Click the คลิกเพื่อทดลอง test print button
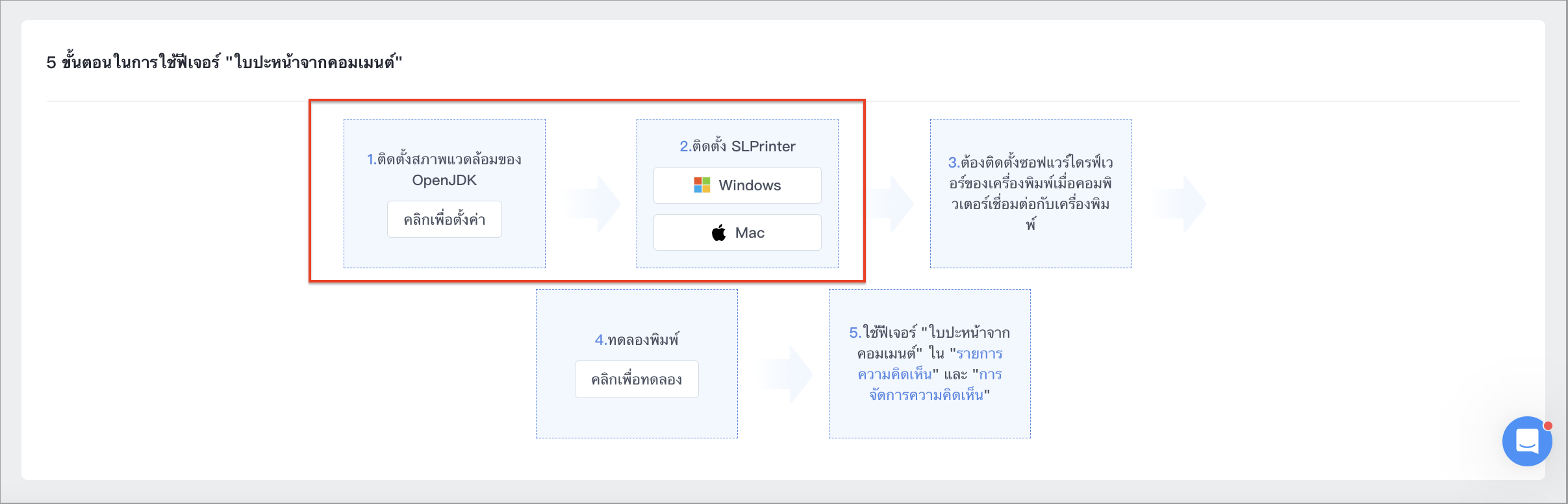1568x504 pixels. point(637,379)
